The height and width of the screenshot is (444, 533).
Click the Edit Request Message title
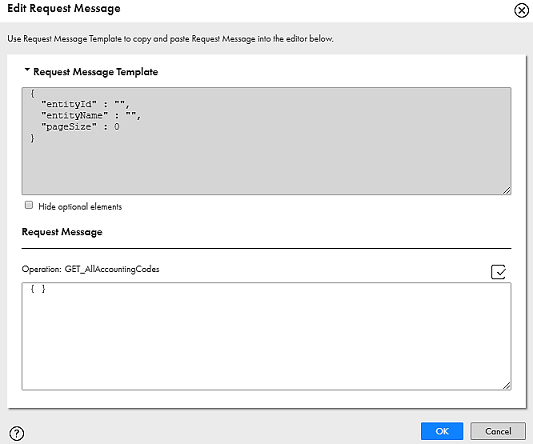pyautogui.click(x=64, y=8)
